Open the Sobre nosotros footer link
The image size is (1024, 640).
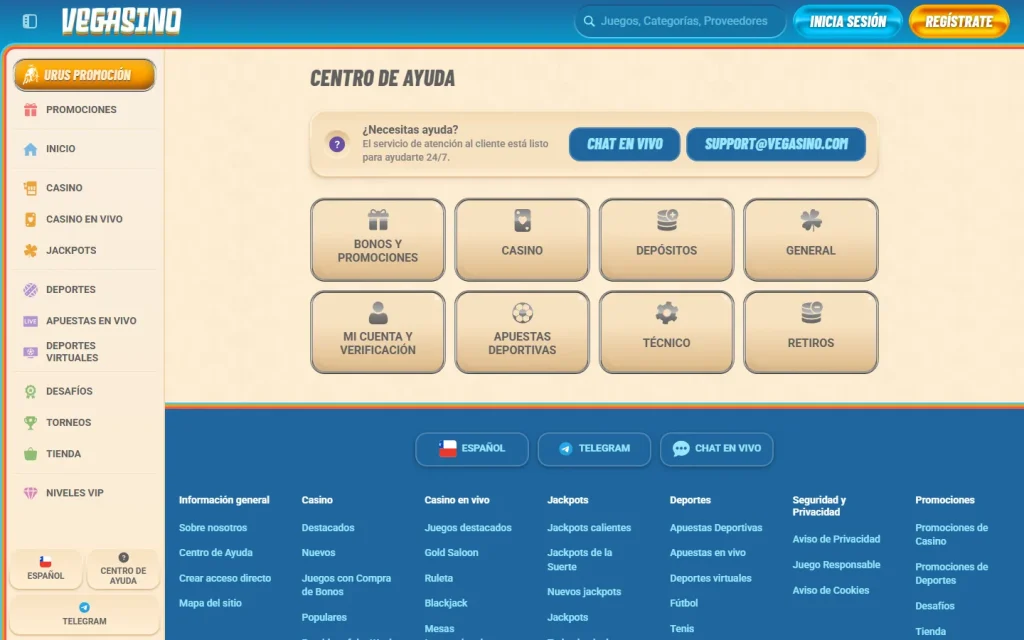(213, 528)
